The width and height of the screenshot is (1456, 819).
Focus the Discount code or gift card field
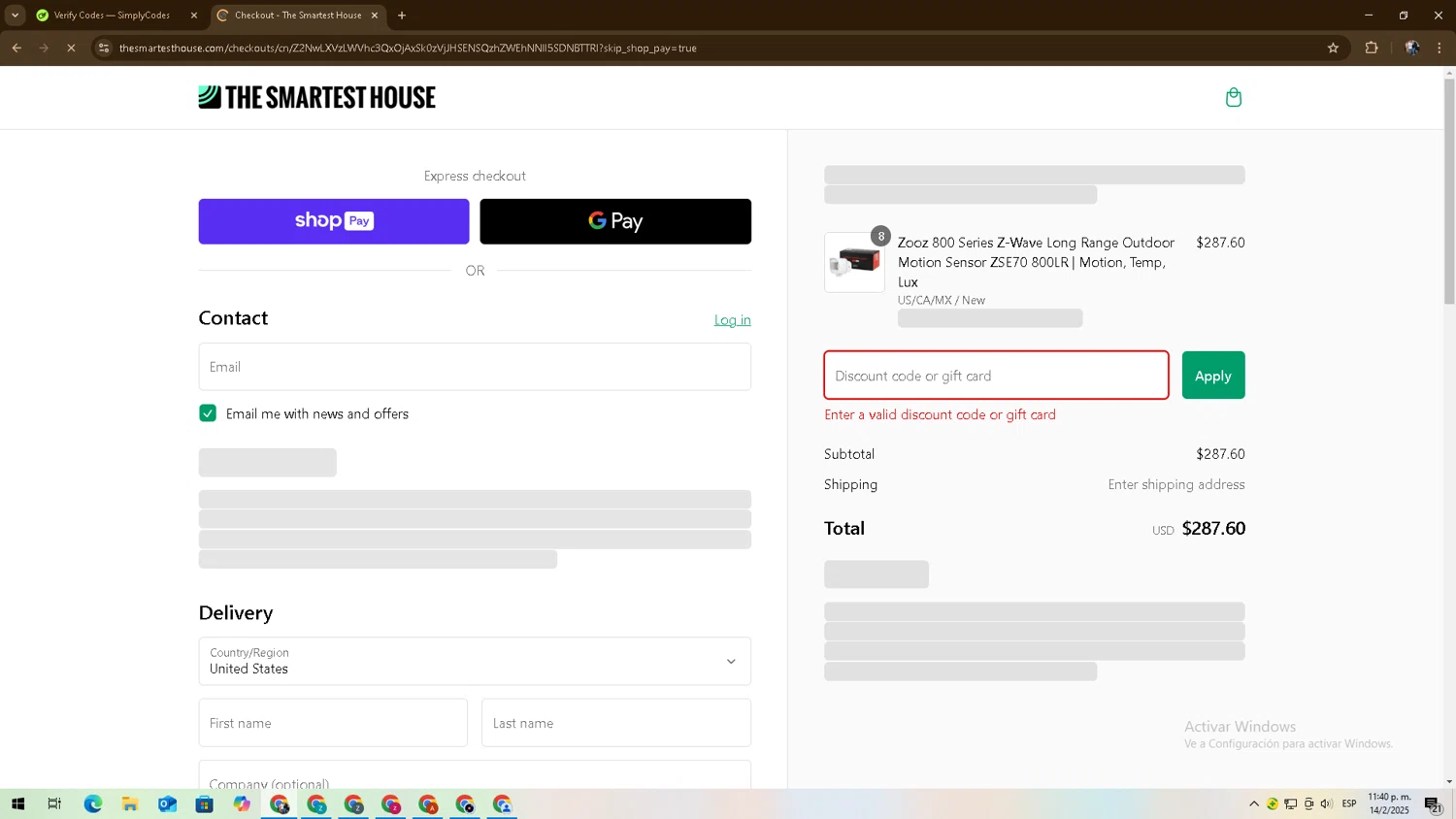[996, 376]
